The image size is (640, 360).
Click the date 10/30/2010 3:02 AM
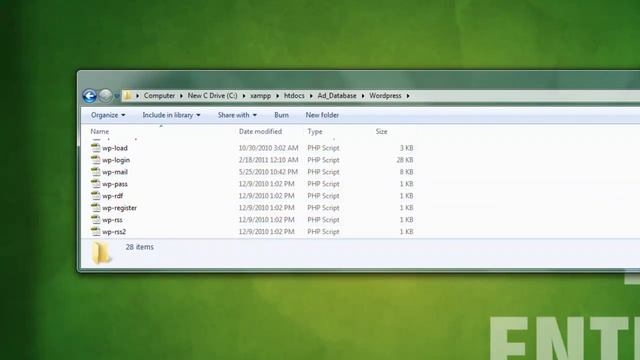269,148
